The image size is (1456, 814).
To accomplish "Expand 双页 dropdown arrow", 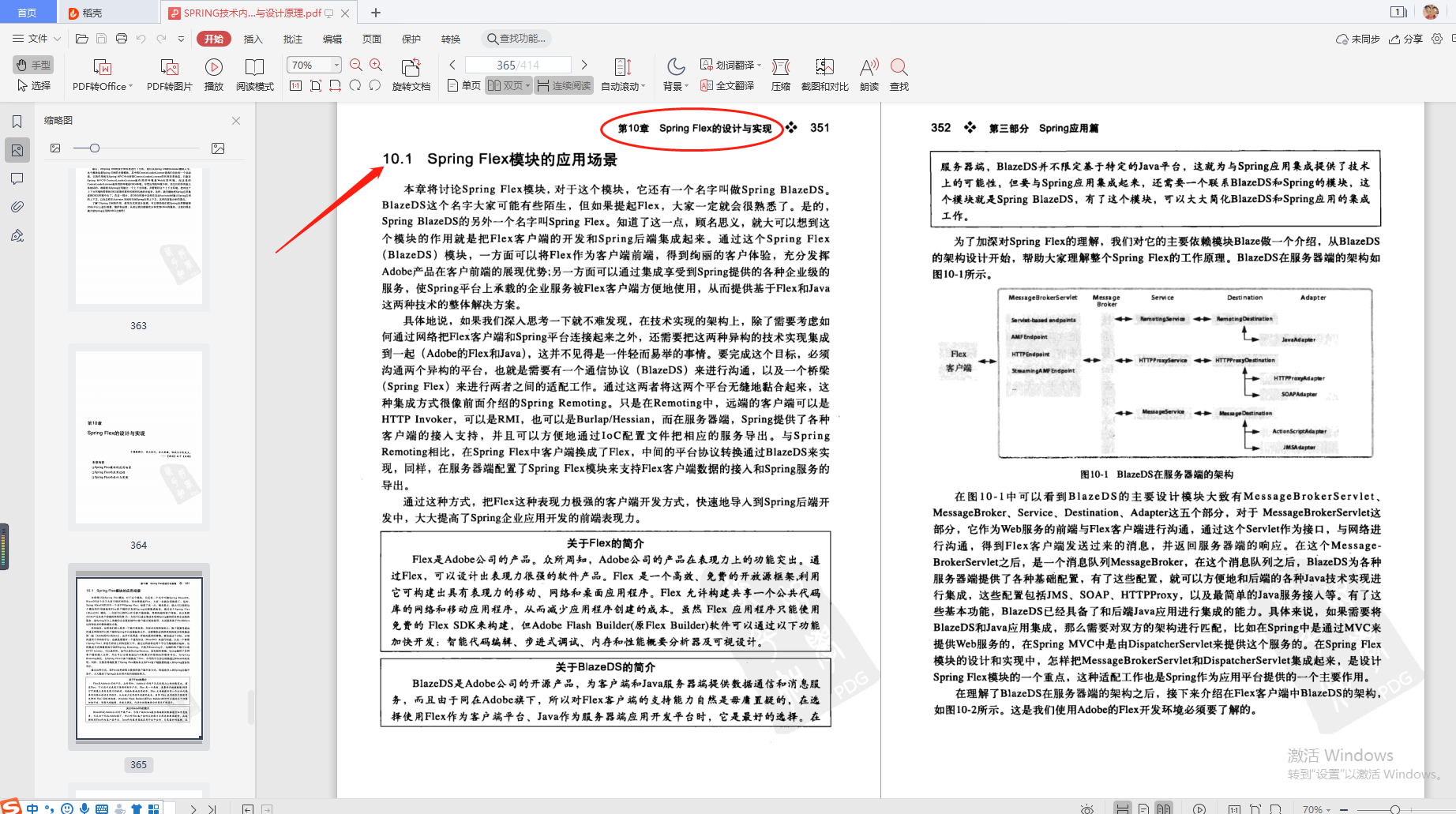I will click(528, 85).
